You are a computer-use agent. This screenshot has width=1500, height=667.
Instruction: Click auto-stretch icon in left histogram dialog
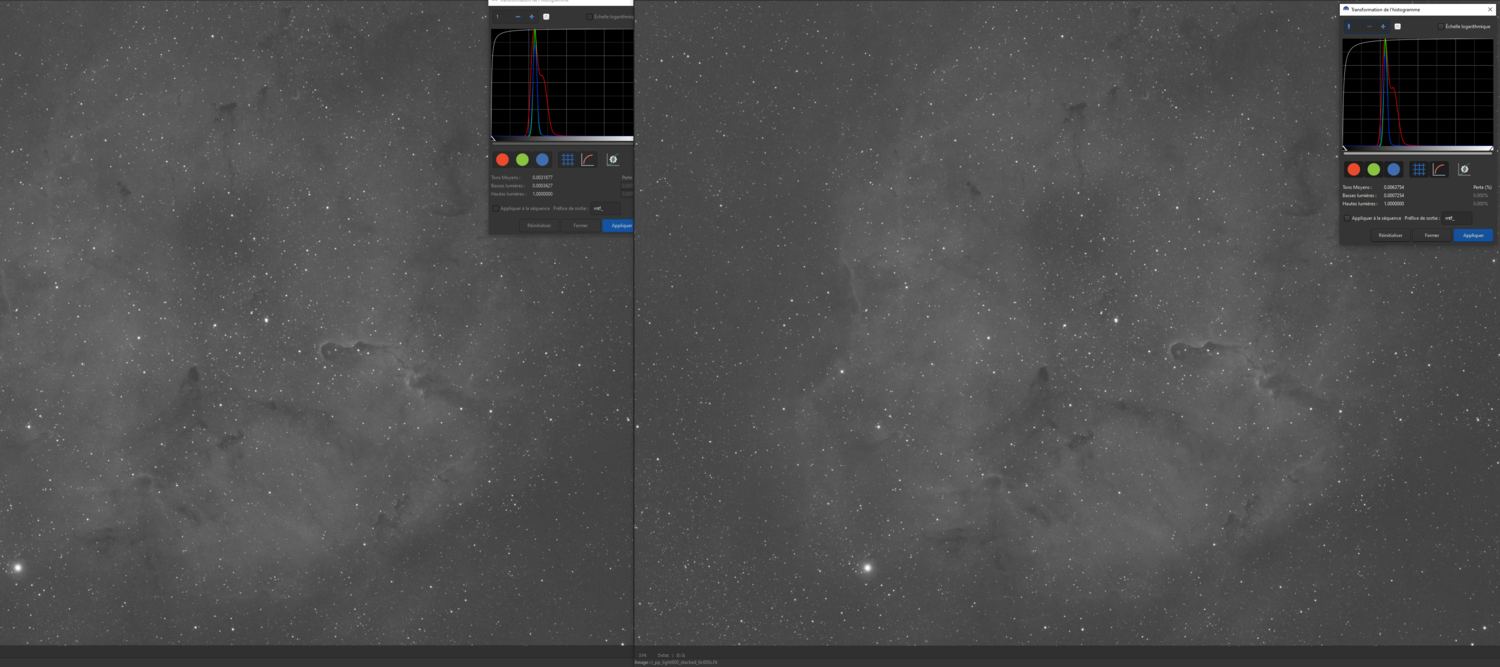613,159
